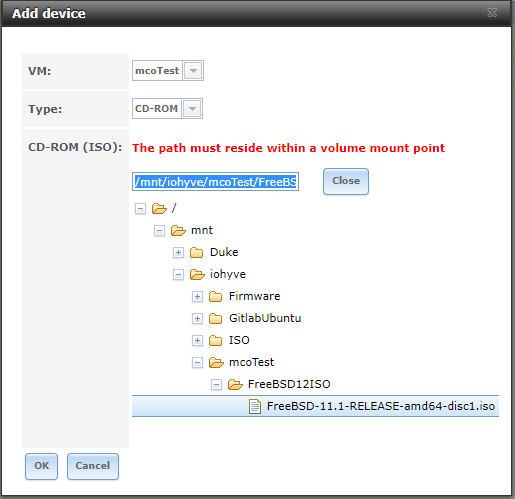This screenshot has height=499, width=515.
Task: Click the Cancel button
Action: point(93,466)
